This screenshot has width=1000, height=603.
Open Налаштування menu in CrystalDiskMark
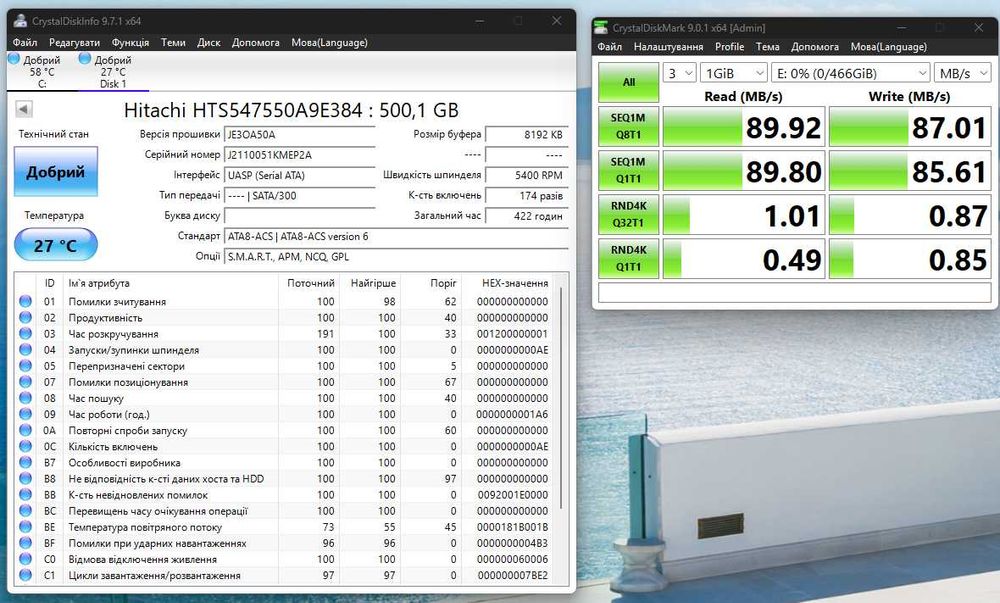pyautogui.click(x=668, y=47)
